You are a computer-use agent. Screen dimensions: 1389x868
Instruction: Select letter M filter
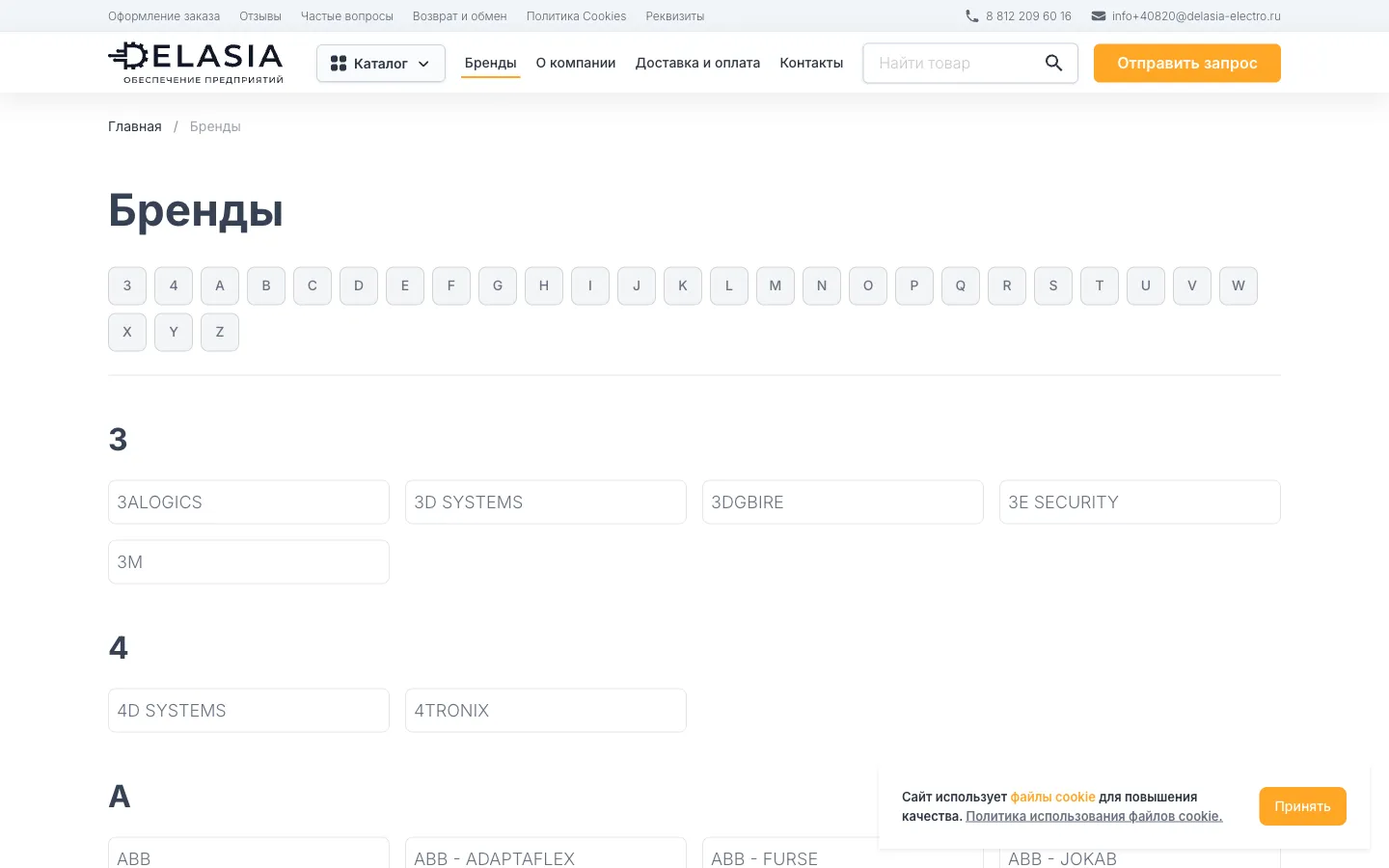(776, 285)
